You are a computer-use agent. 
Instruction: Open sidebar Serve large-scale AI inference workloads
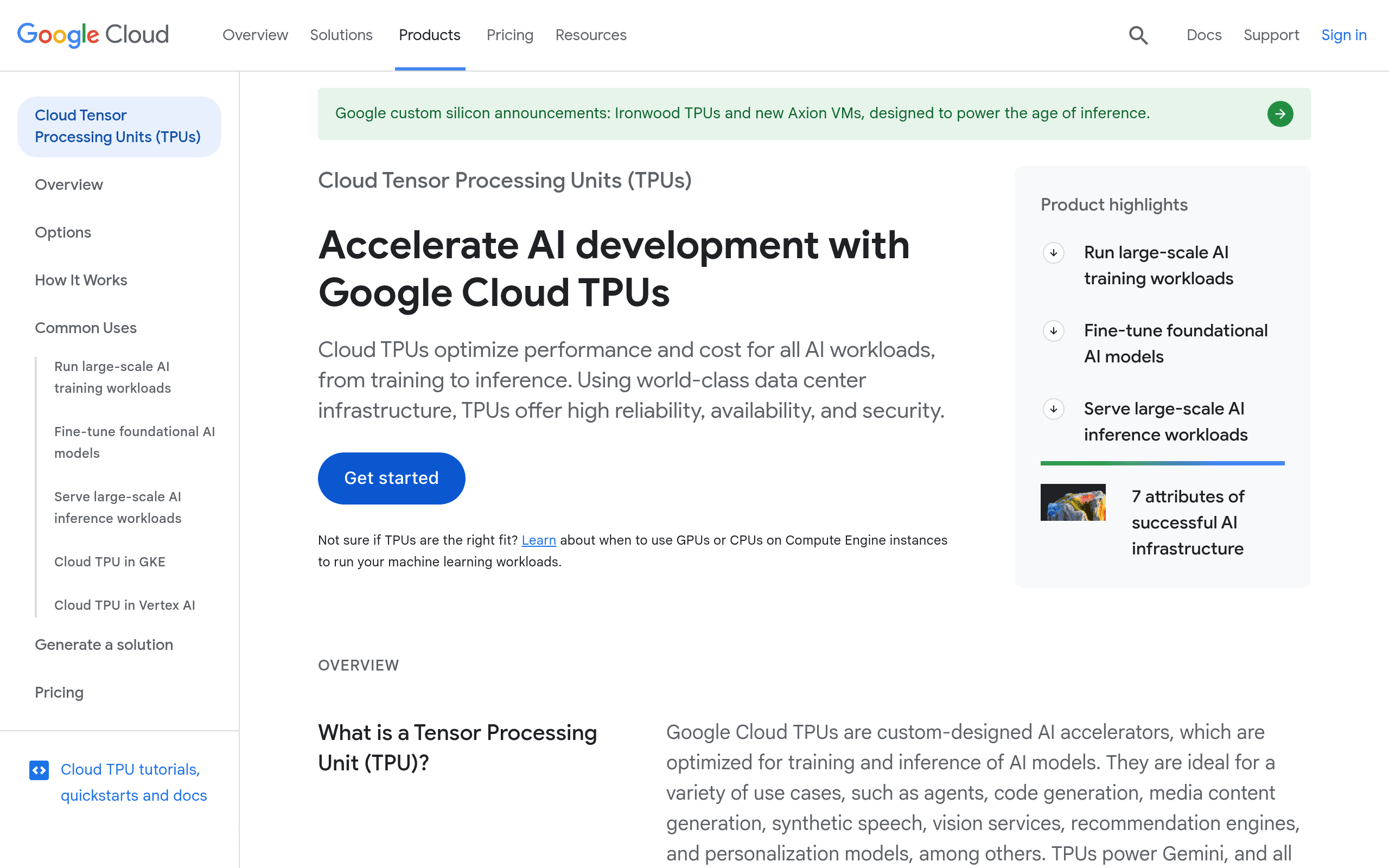pyautogui.click(x=118, y=507)
